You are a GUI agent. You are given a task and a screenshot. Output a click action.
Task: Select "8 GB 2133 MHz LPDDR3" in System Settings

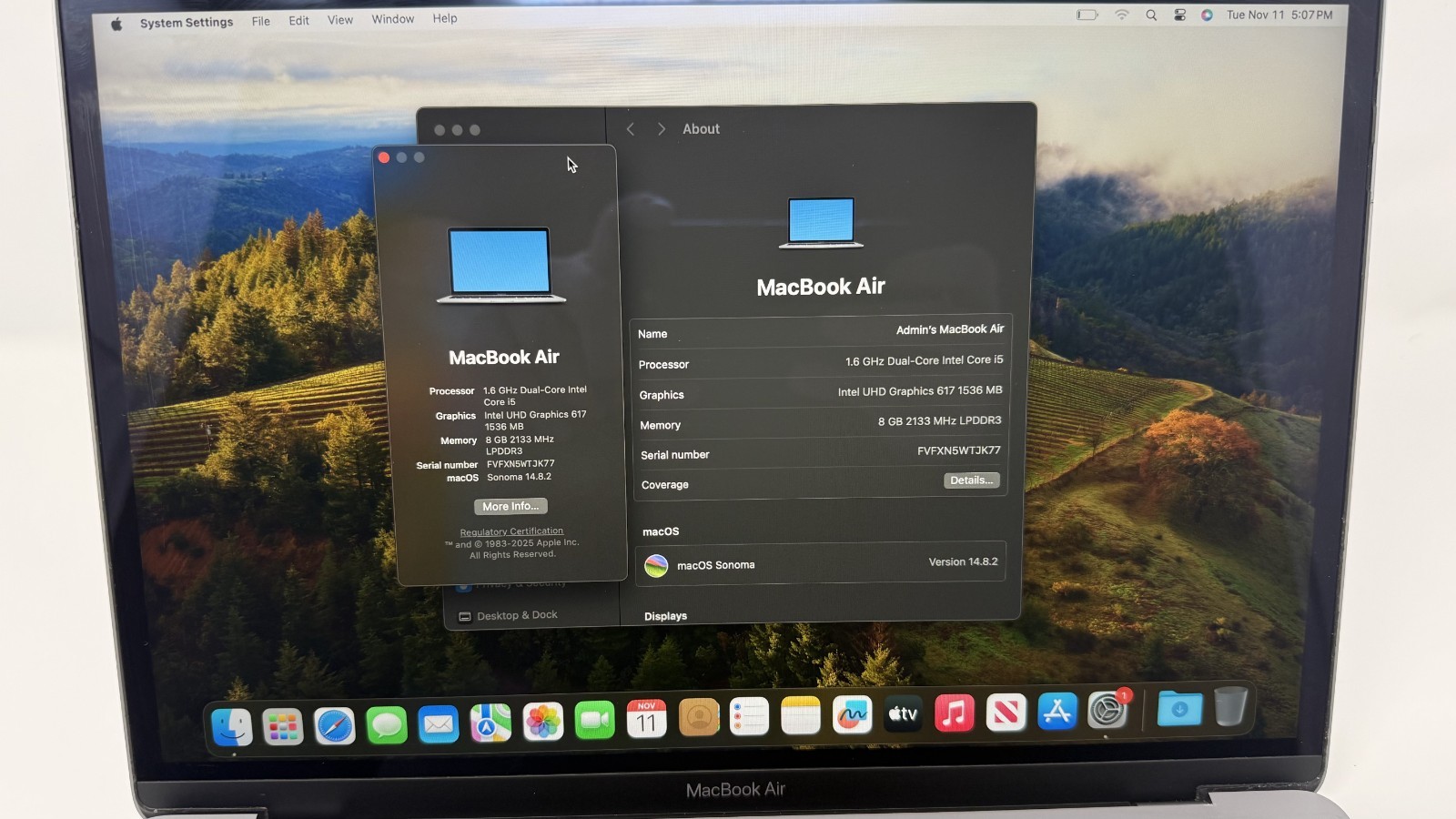pos(939,421)
